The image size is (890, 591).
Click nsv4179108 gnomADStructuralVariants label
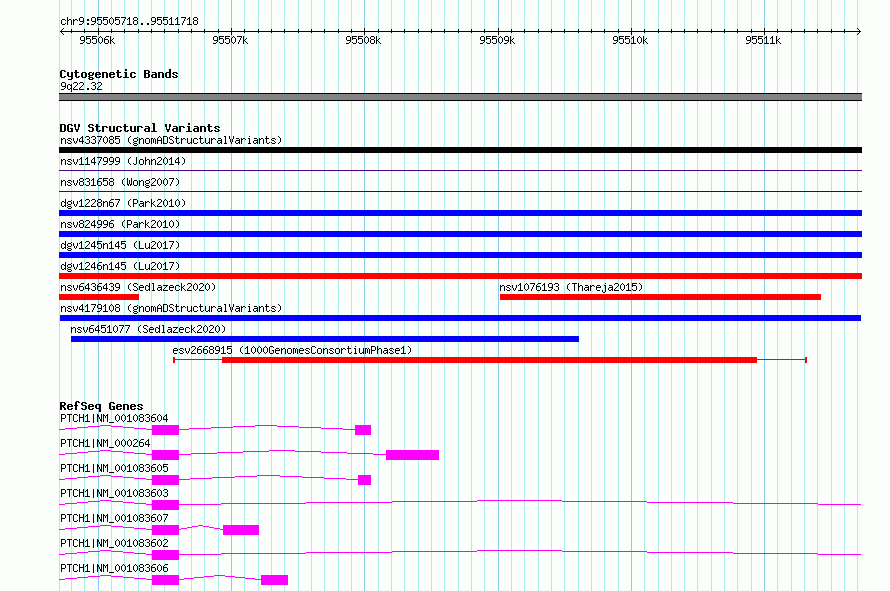pyautogui.click(x=171, y=308)
